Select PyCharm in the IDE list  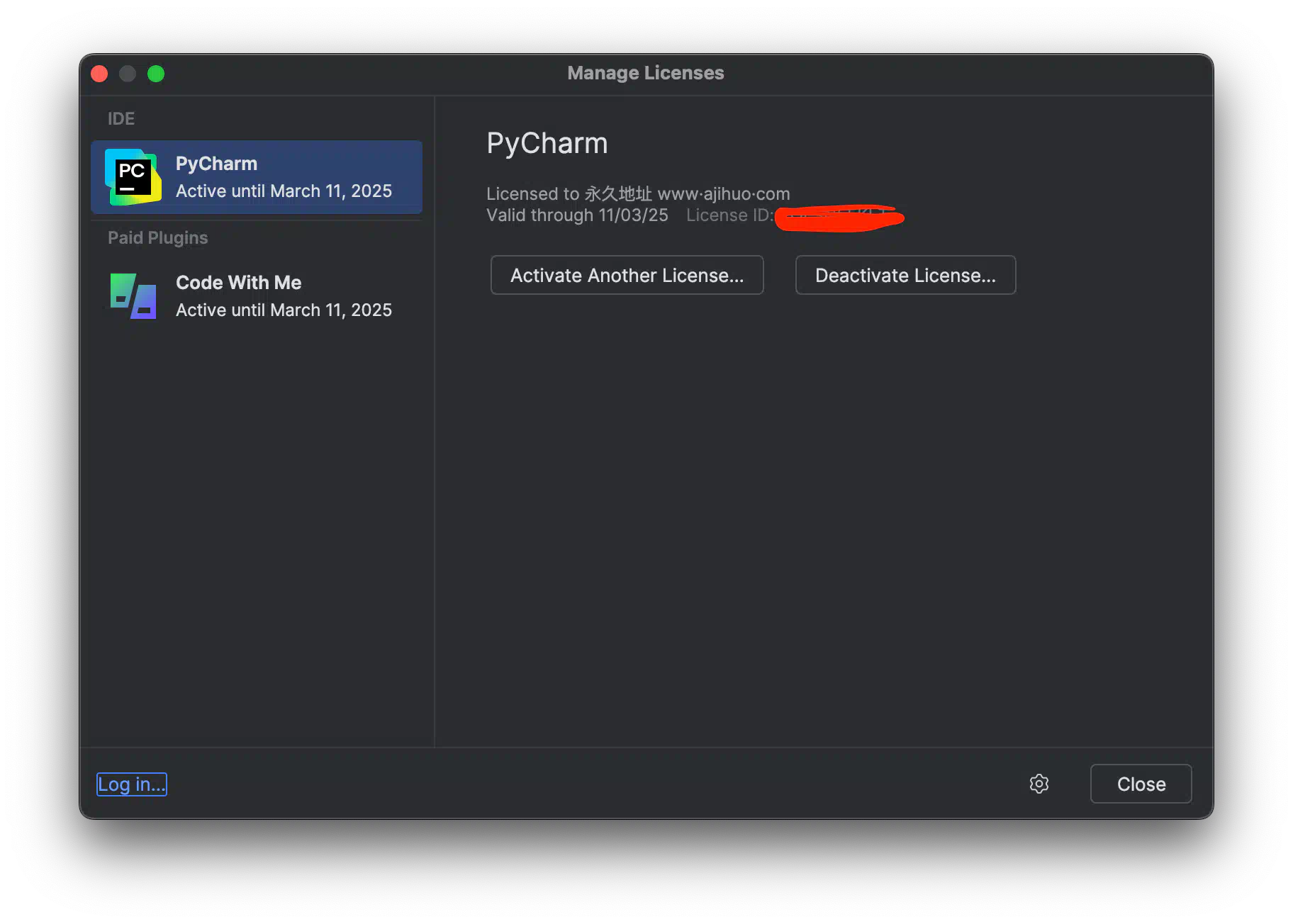point(257,177)
